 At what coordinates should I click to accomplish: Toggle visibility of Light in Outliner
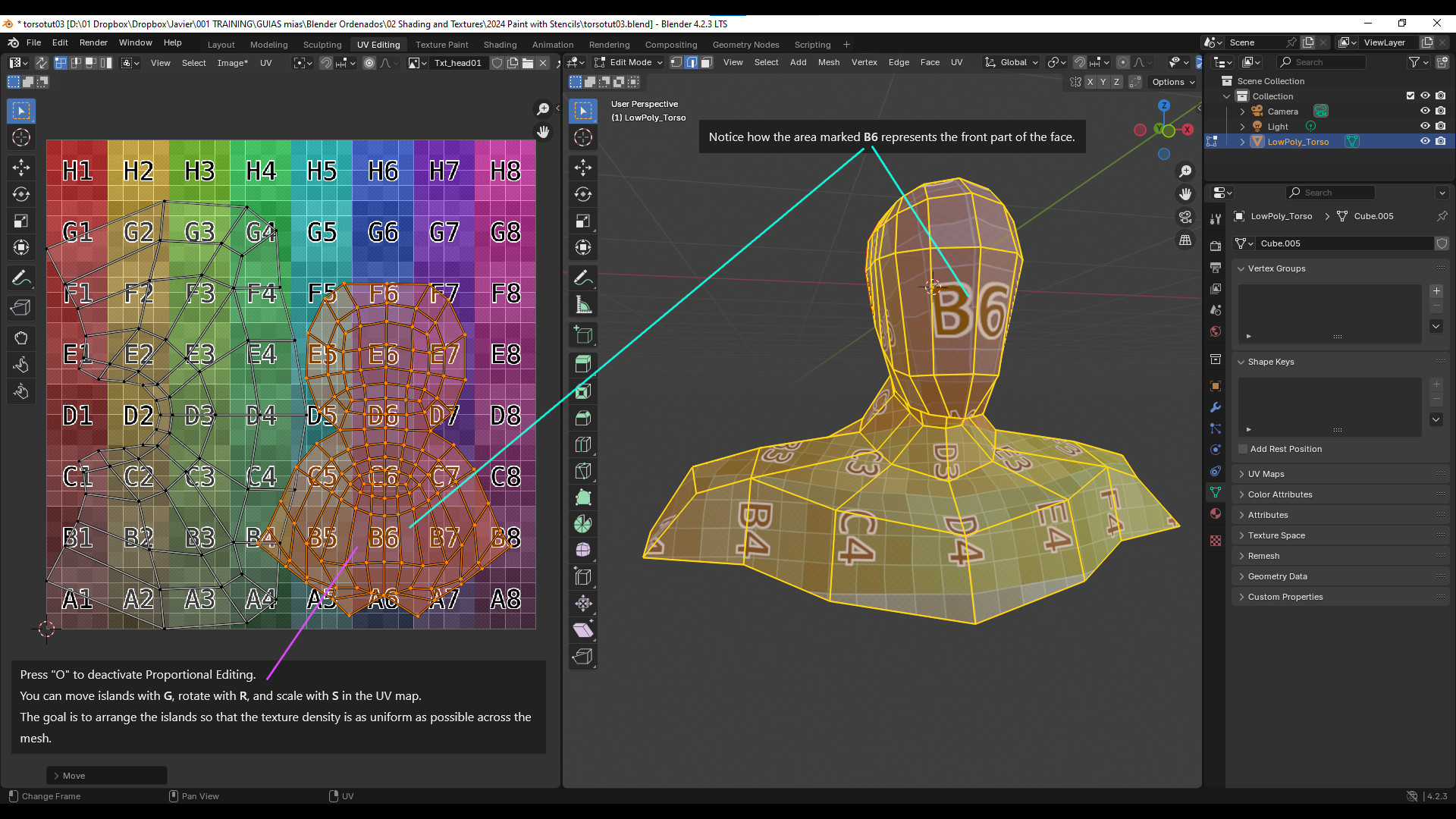(x=1425, y=126)
